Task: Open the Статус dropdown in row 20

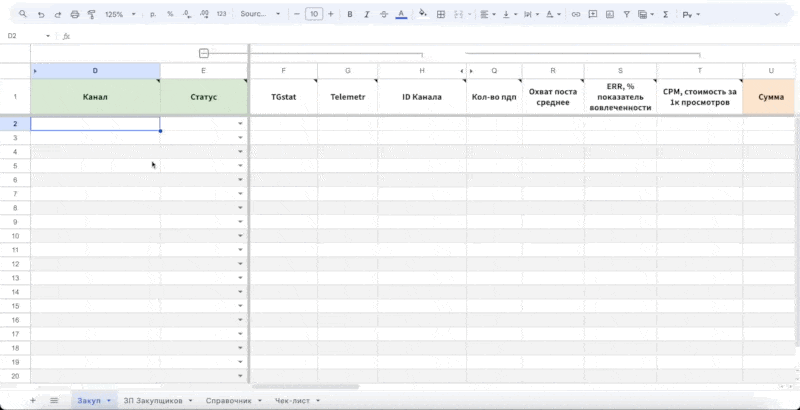Action: (x=240, y=376)
